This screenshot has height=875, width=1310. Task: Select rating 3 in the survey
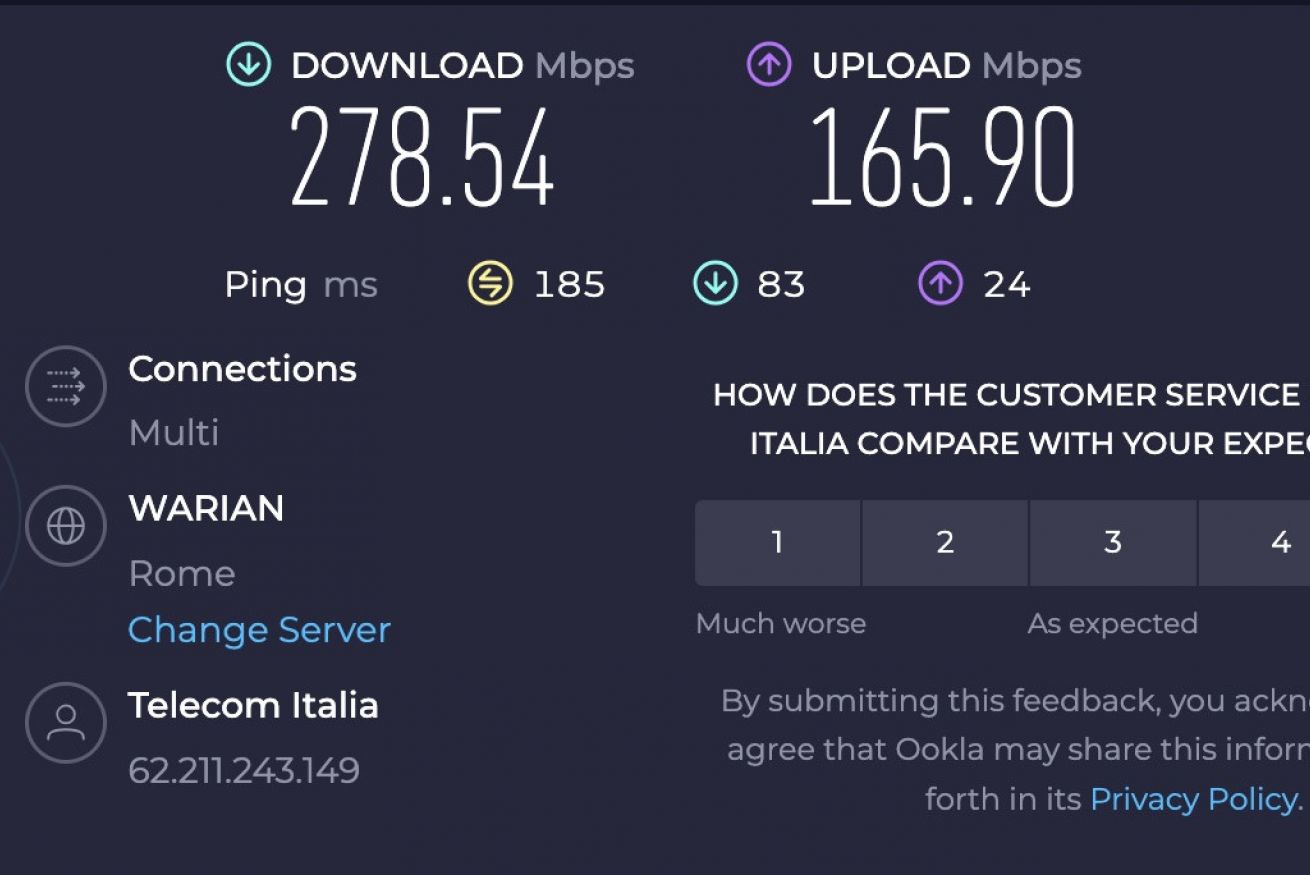point(1113,543)
